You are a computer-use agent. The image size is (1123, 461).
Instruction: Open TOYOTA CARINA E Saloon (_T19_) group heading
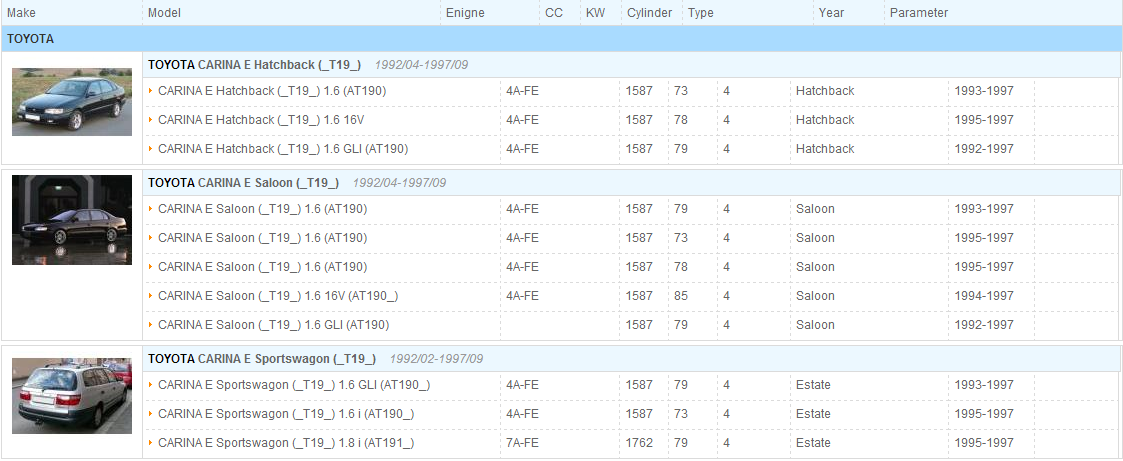coord(244,183)
